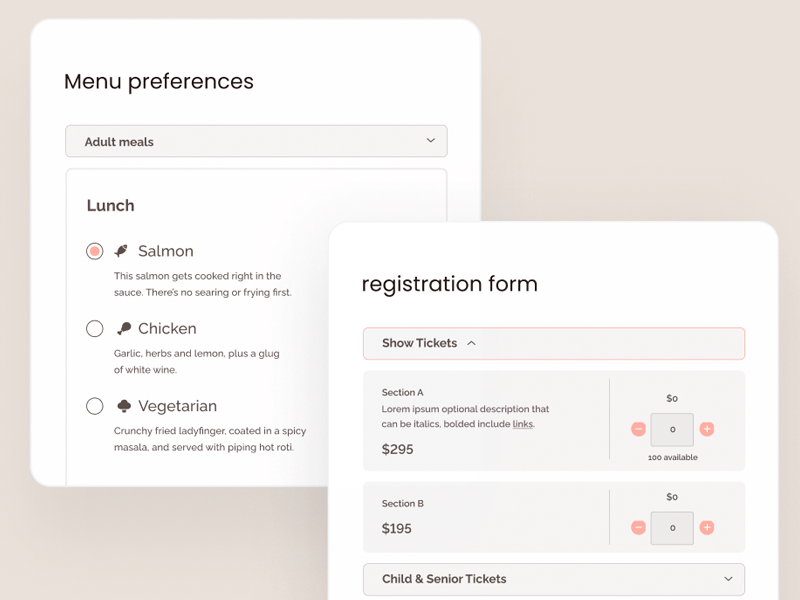Viewport: 800px width, 600px height.
Task: Click the Section B quantity field
Action: [x=672, y=527]
